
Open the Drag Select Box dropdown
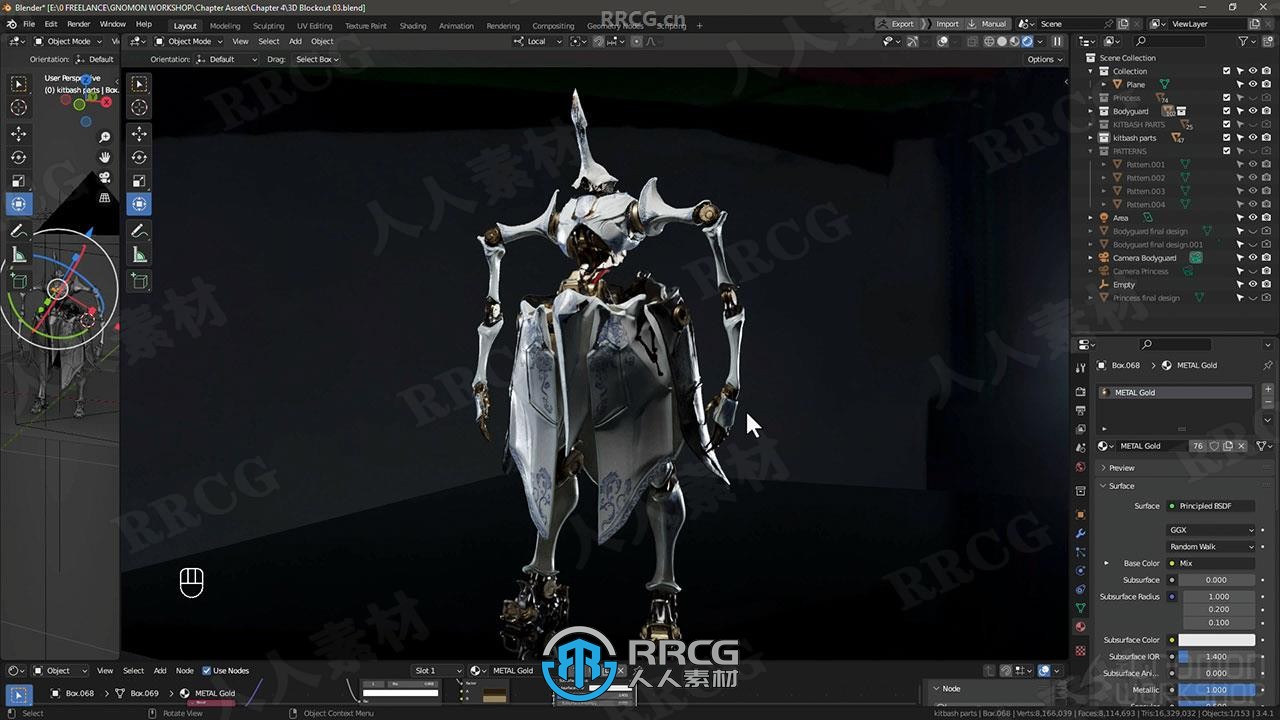317,59
